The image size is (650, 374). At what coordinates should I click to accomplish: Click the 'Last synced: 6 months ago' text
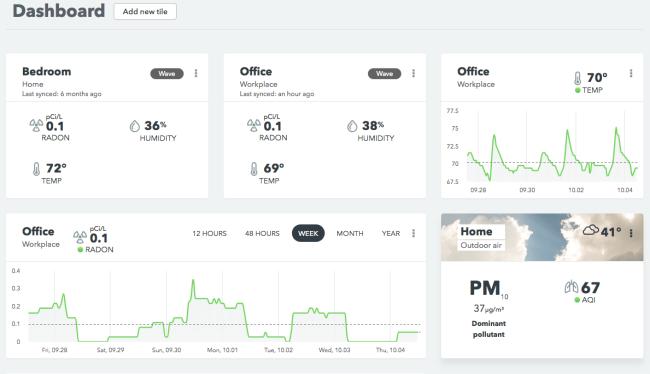coord(62,94)
